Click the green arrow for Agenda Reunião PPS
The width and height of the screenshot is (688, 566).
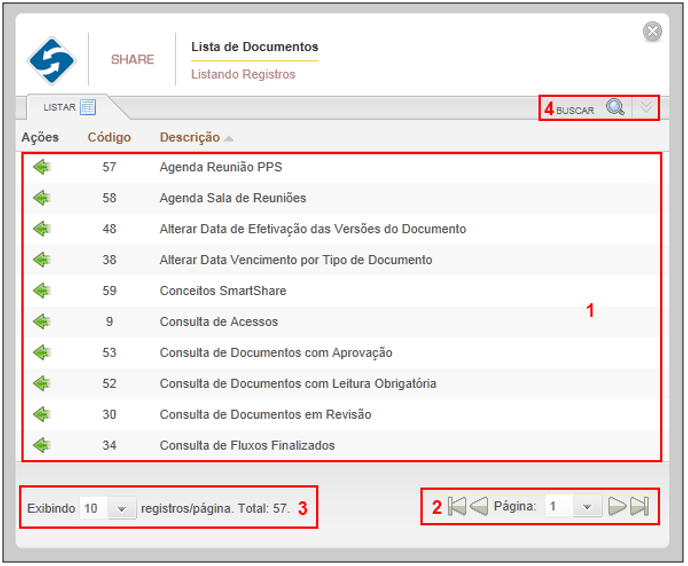[x=41, y=167]
